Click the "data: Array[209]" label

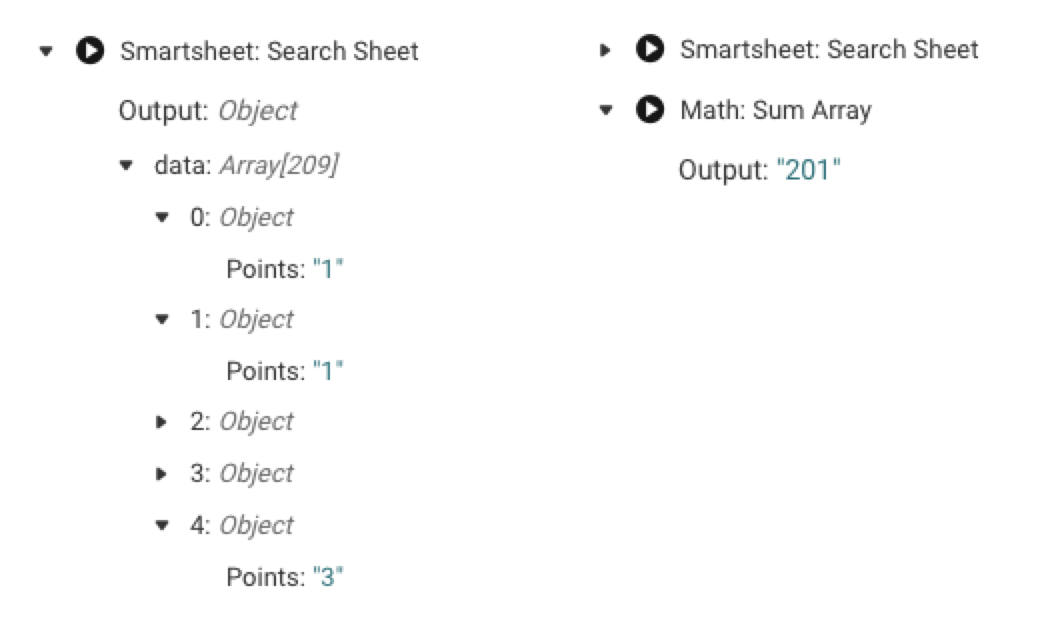coord(245,165)
